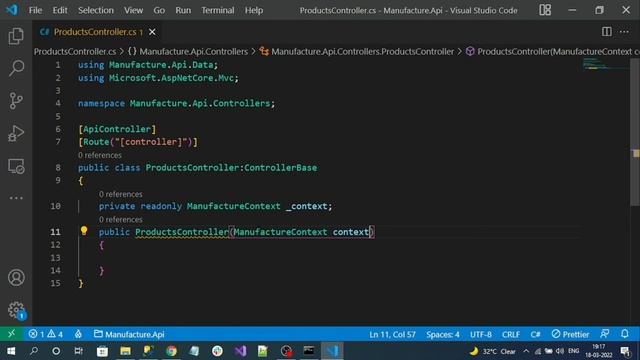Open Source Control view
640x360 pixels.
(16, 100)
